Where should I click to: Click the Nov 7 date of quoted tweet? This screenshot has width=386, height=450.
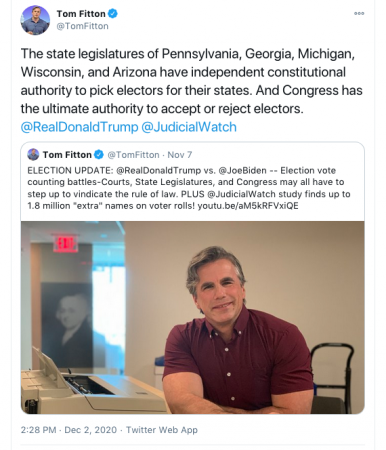180,155
